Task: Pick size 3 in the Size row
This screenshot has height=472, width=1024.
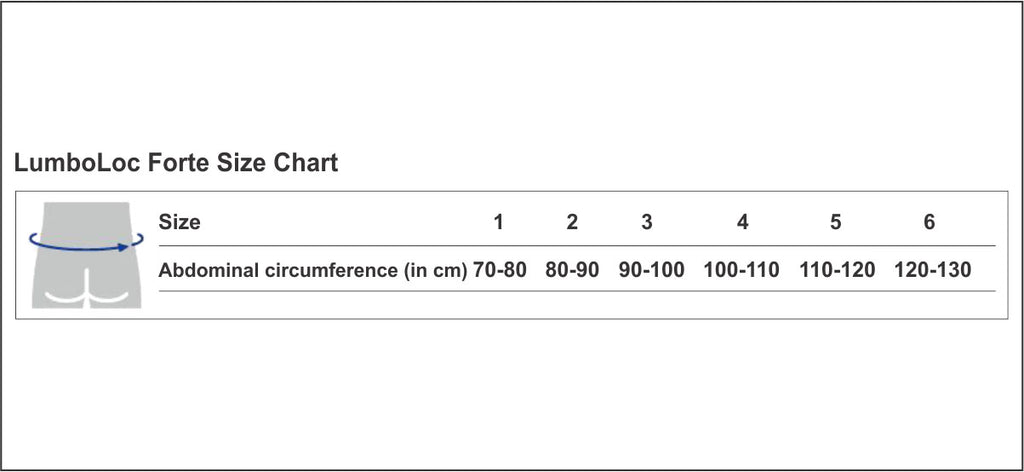Action: point(647,222)
